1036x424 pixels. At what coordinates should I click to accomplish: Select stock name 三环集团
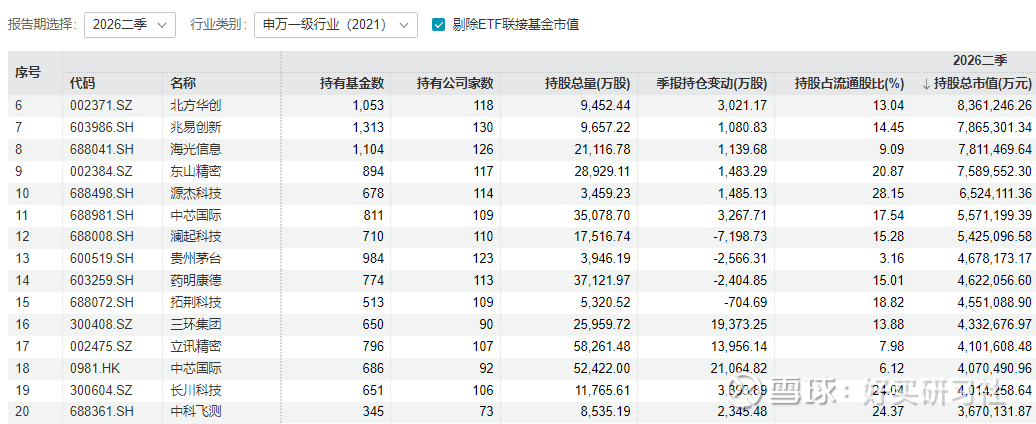[x=196, y=324]
